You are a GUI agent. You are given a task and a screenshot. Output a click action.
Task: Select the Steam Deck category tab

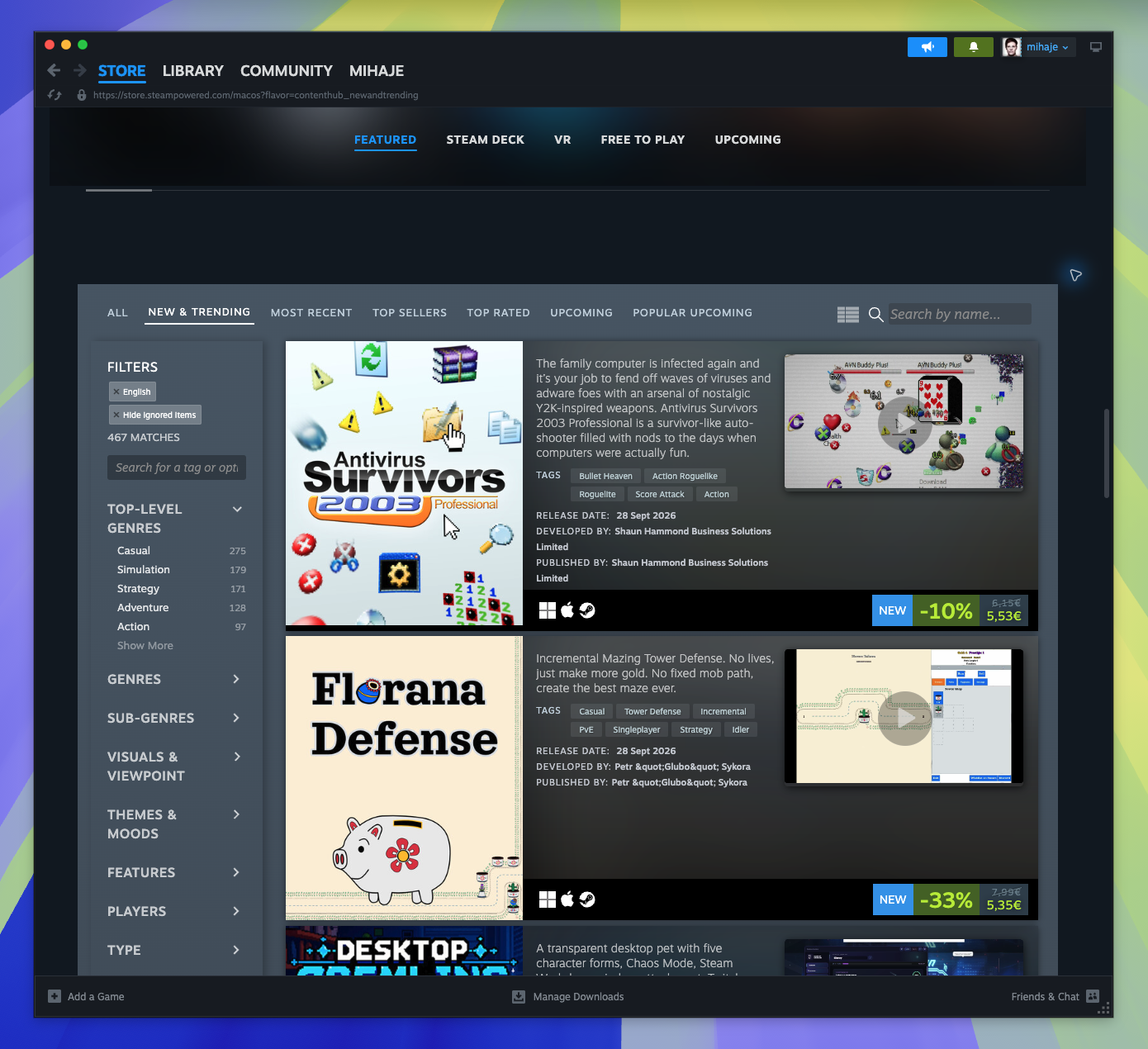coord(486,140)
